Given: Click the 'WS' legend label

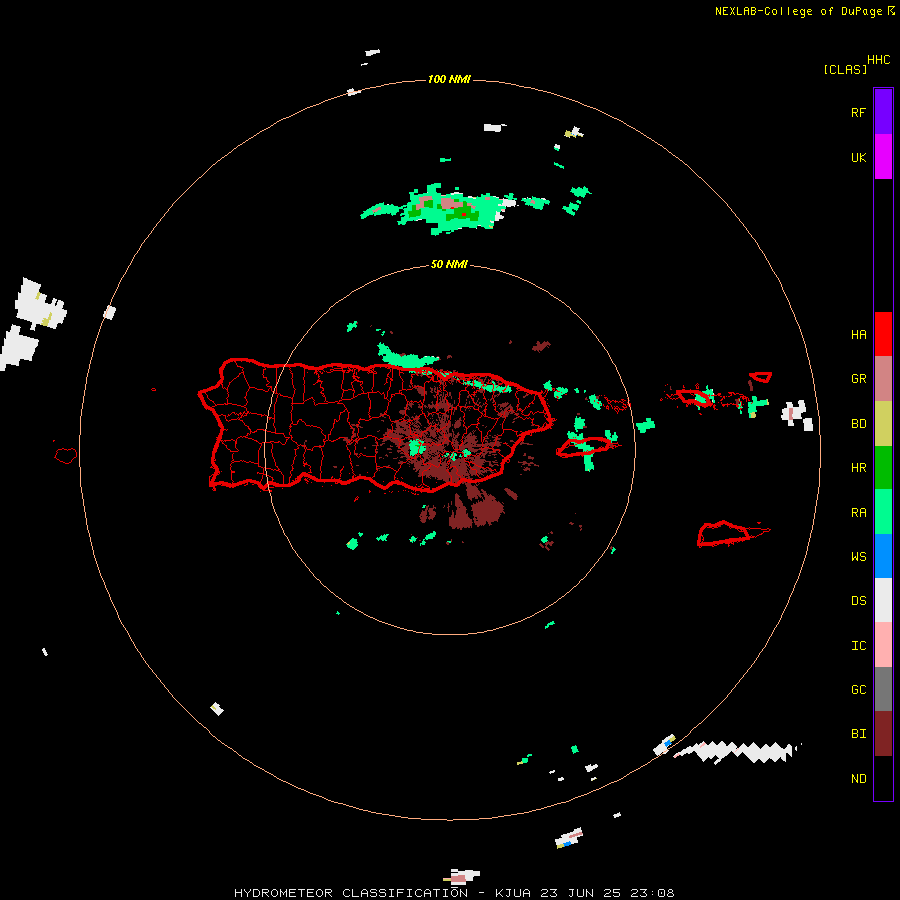Looking at the screenshot, I should 858,556.
